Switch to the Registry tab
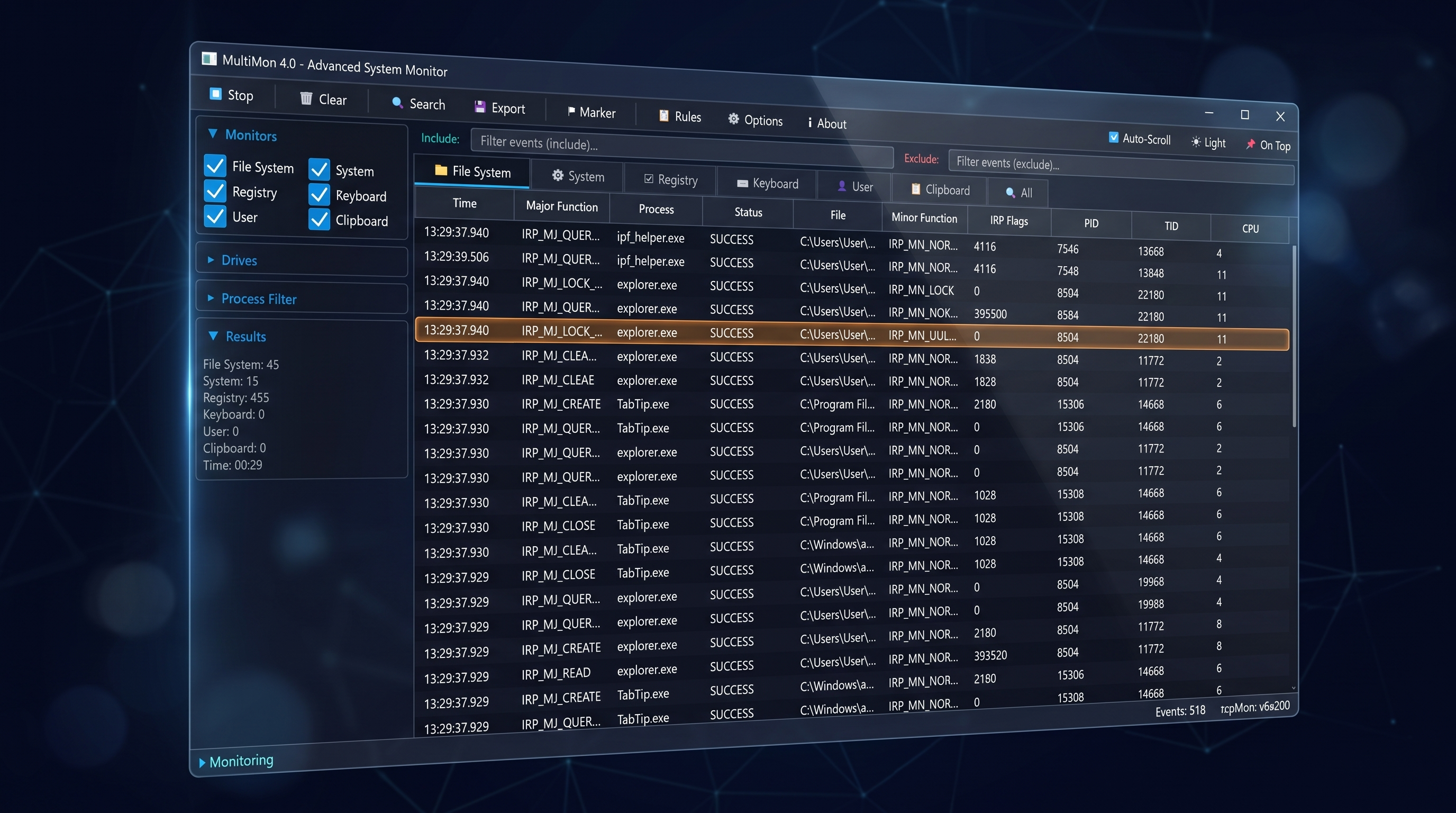This screenshot has height=813, width=1456. pos(670,180)
